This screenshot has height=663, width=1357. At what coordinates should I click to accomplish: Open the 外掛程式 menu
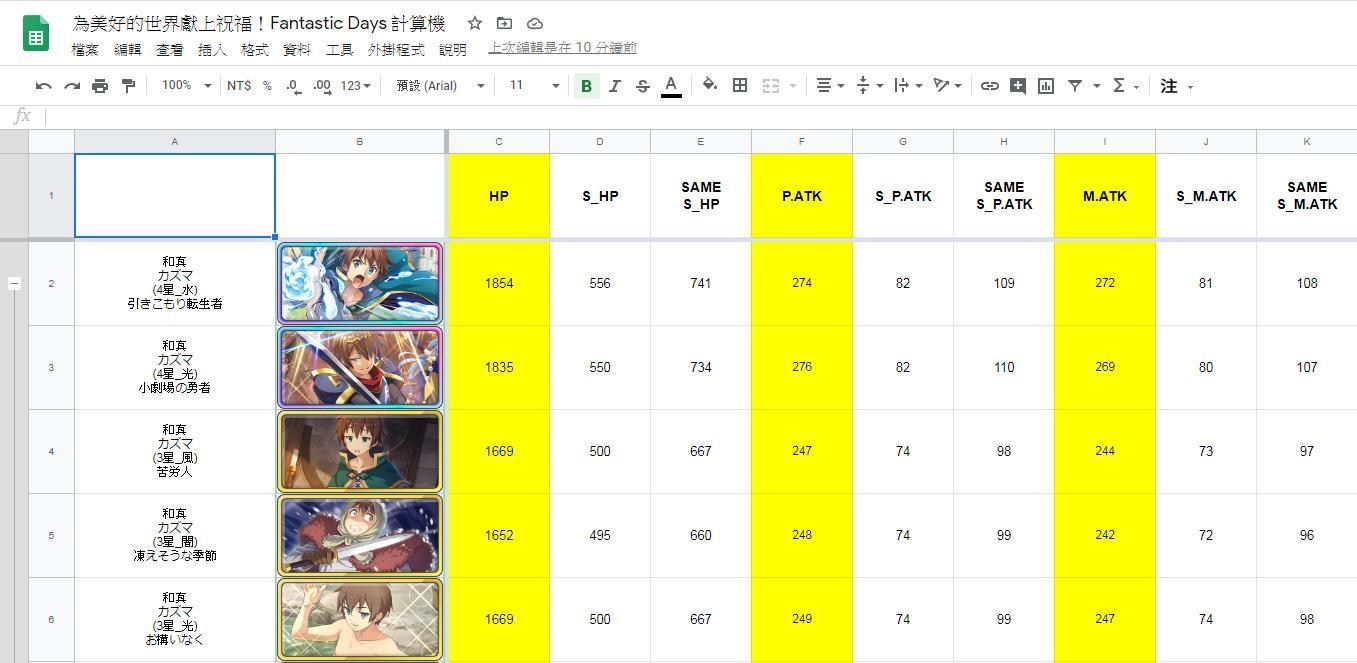pyautogui.click(x=396, y=49)
